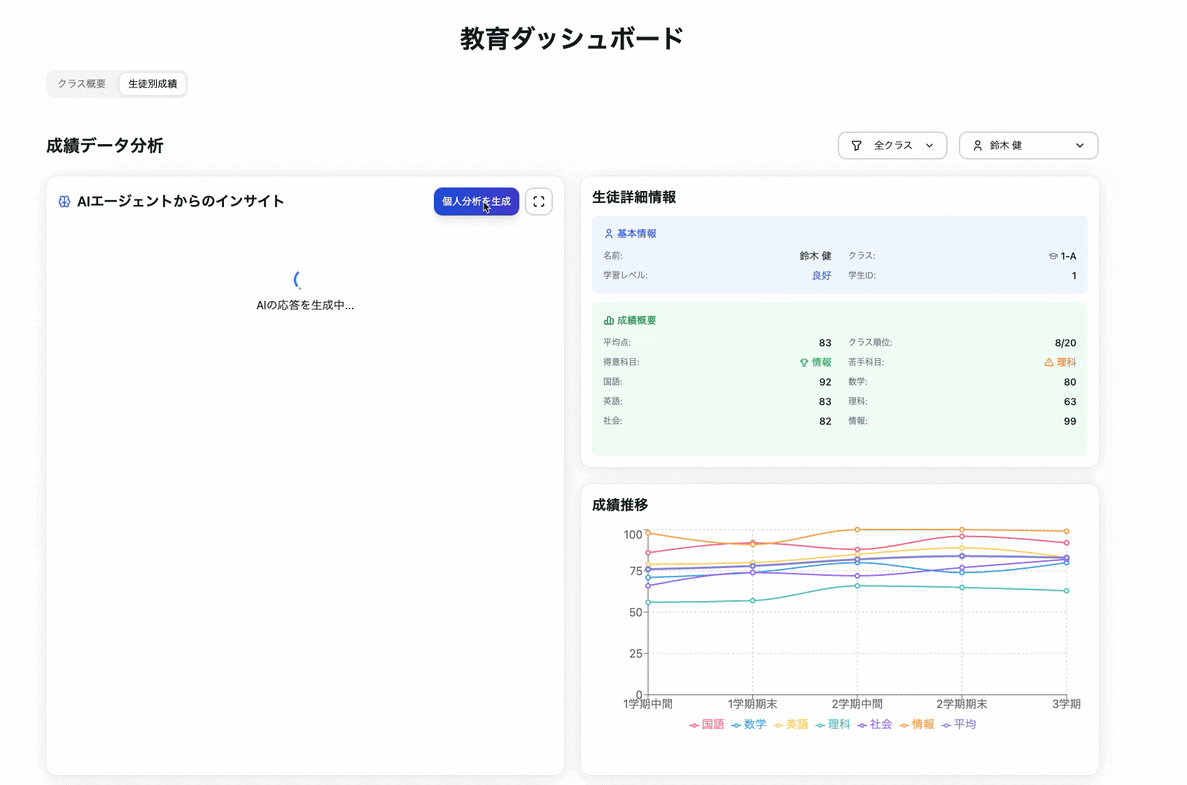1187x785 pixels.
Task: Toggle 平均 series in chart legend
Action: (958, 724)
